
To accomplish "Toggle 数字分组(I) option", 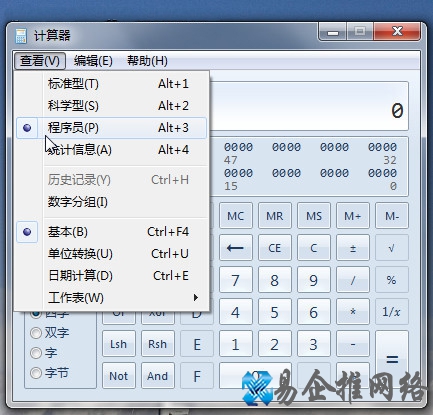I will (111, 202).
